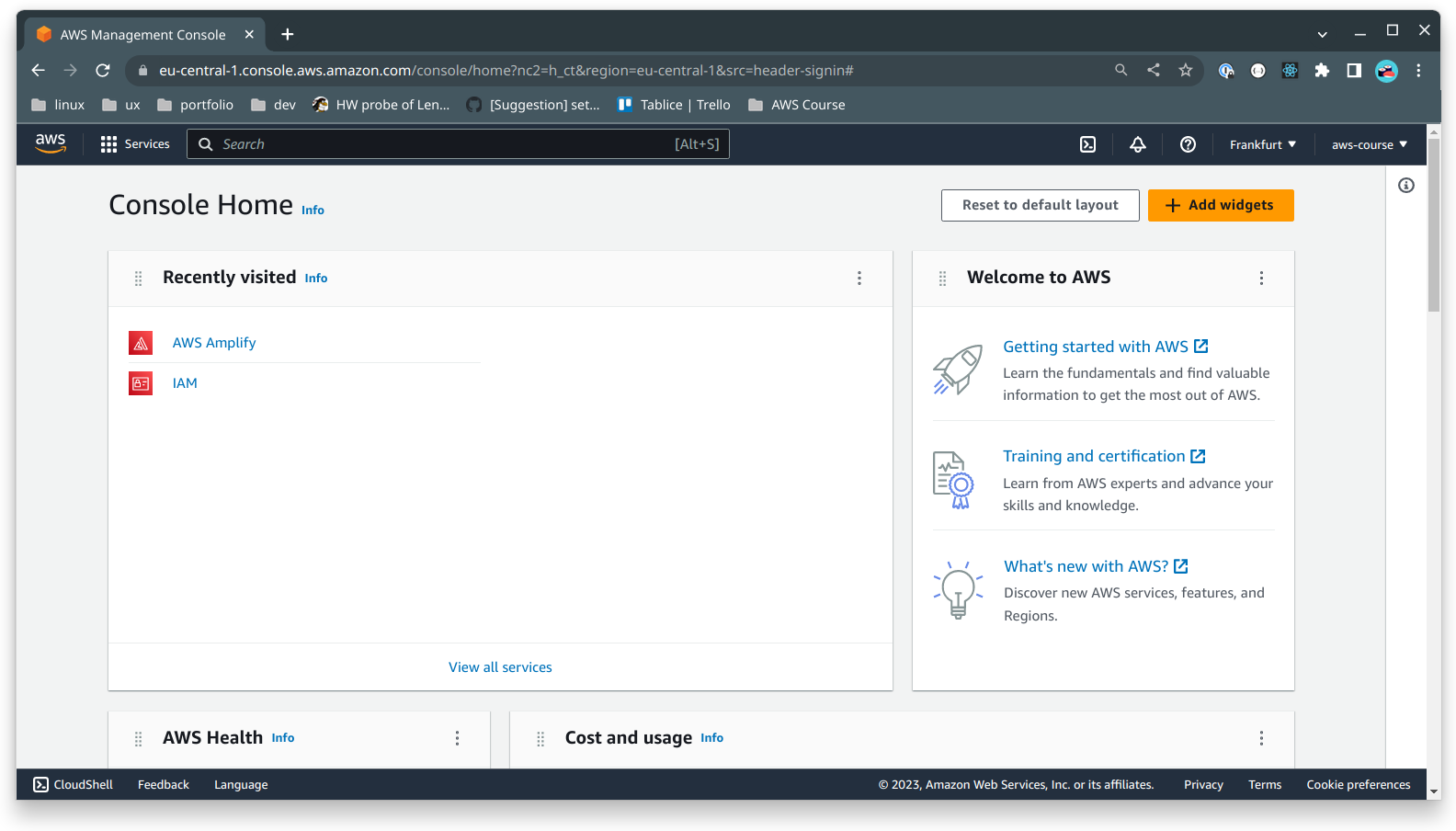Open the Frankfurt region dropdown
This screenshot has height=831, width=1456.
[1263, 144]
